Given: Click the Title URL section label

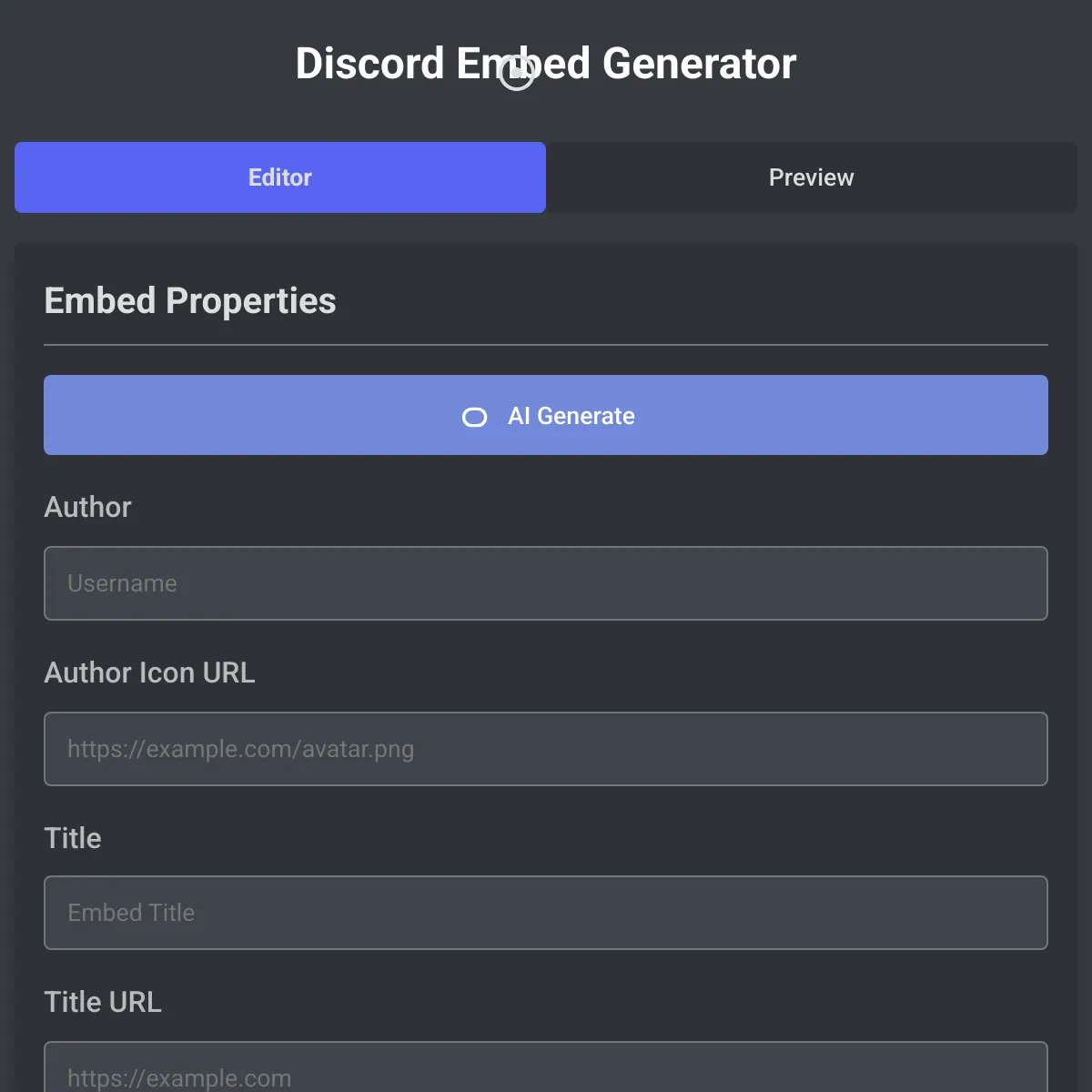Looking at the screenshot, I should coord(103,1002).
